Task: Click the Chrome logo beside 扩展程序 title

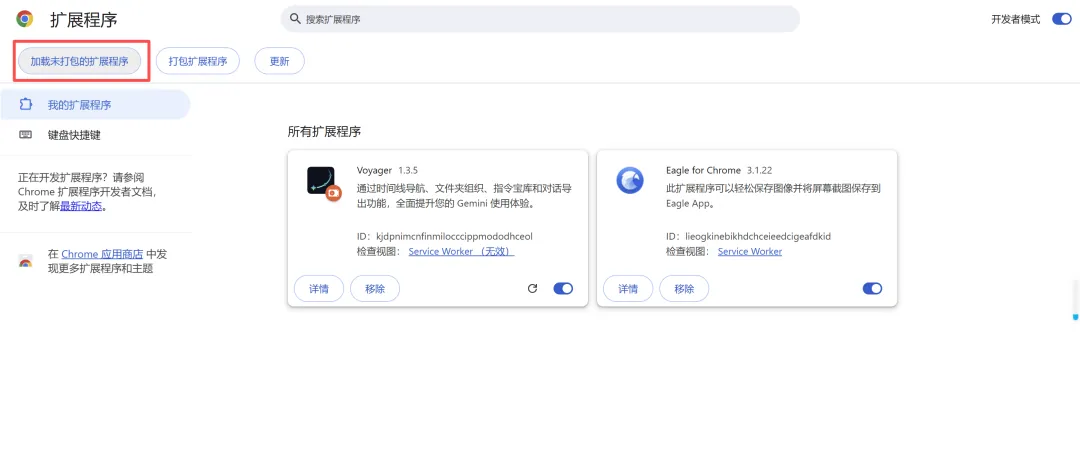Action: point(25,19)
